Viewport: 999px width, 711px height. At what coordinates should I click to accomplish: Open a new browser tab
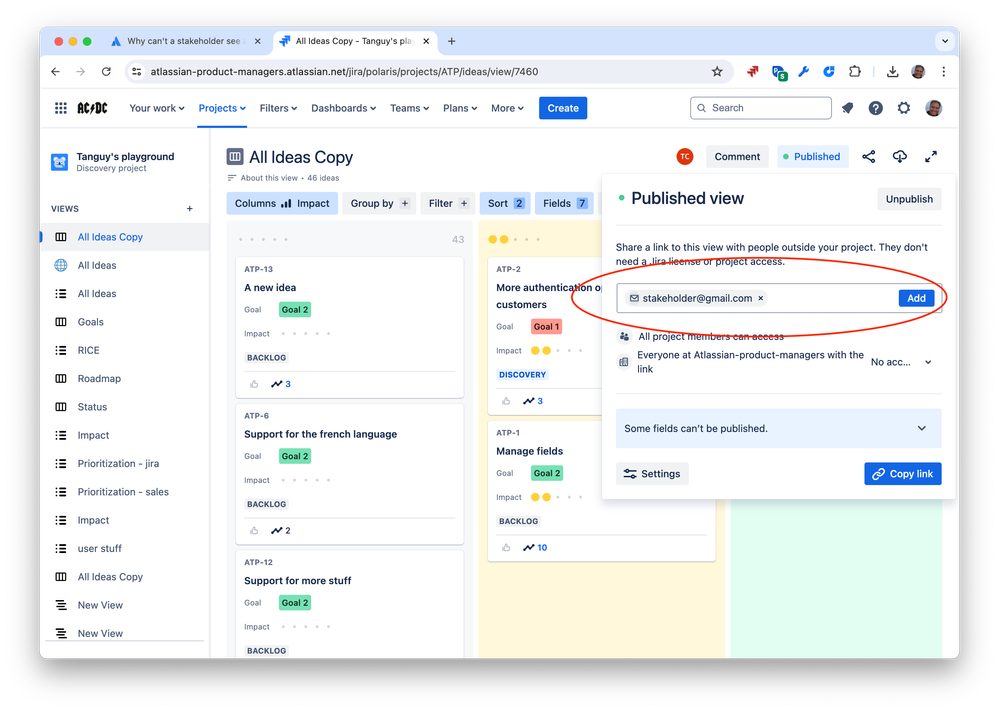451,41
